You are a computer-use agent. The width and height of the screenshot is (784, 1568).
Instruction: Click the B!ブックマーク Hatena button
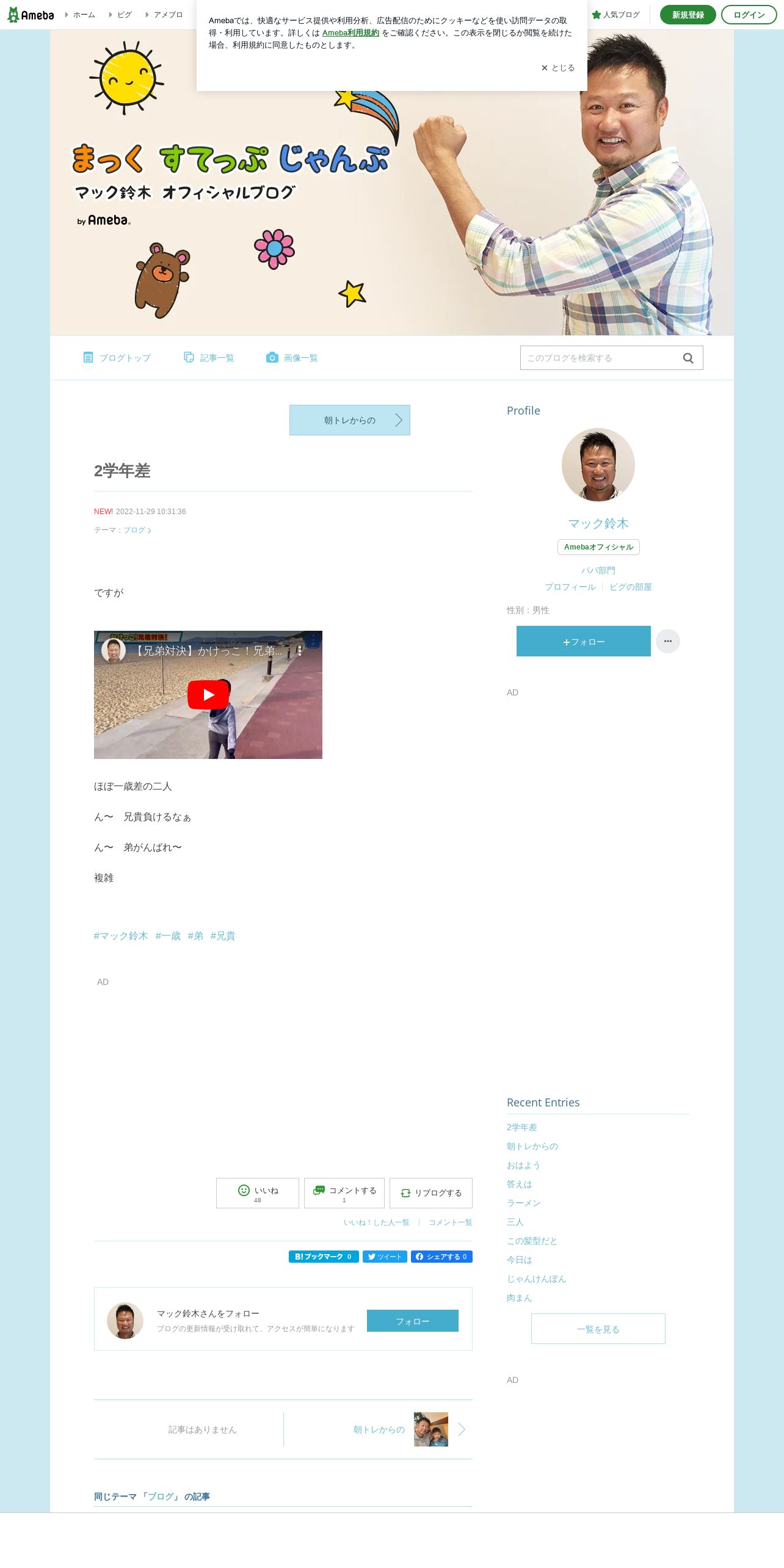pyautogui.click(x=324, y=1257)
